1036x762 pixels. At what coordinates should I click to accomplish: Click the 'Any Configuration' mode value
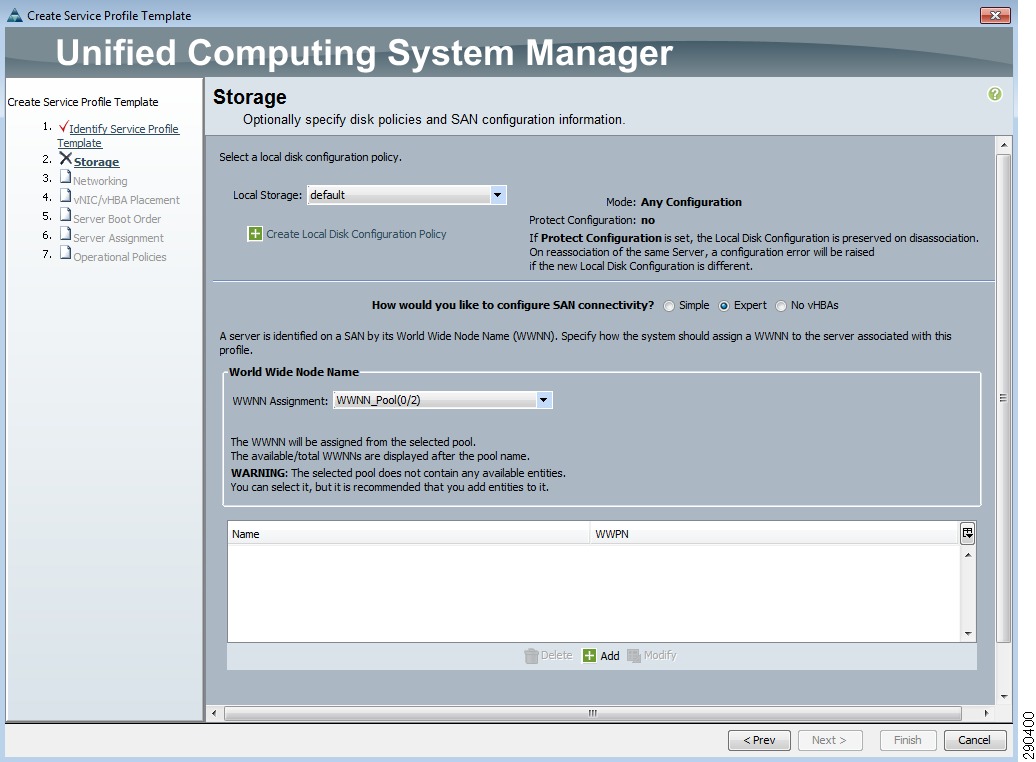(x=691, y=202)
